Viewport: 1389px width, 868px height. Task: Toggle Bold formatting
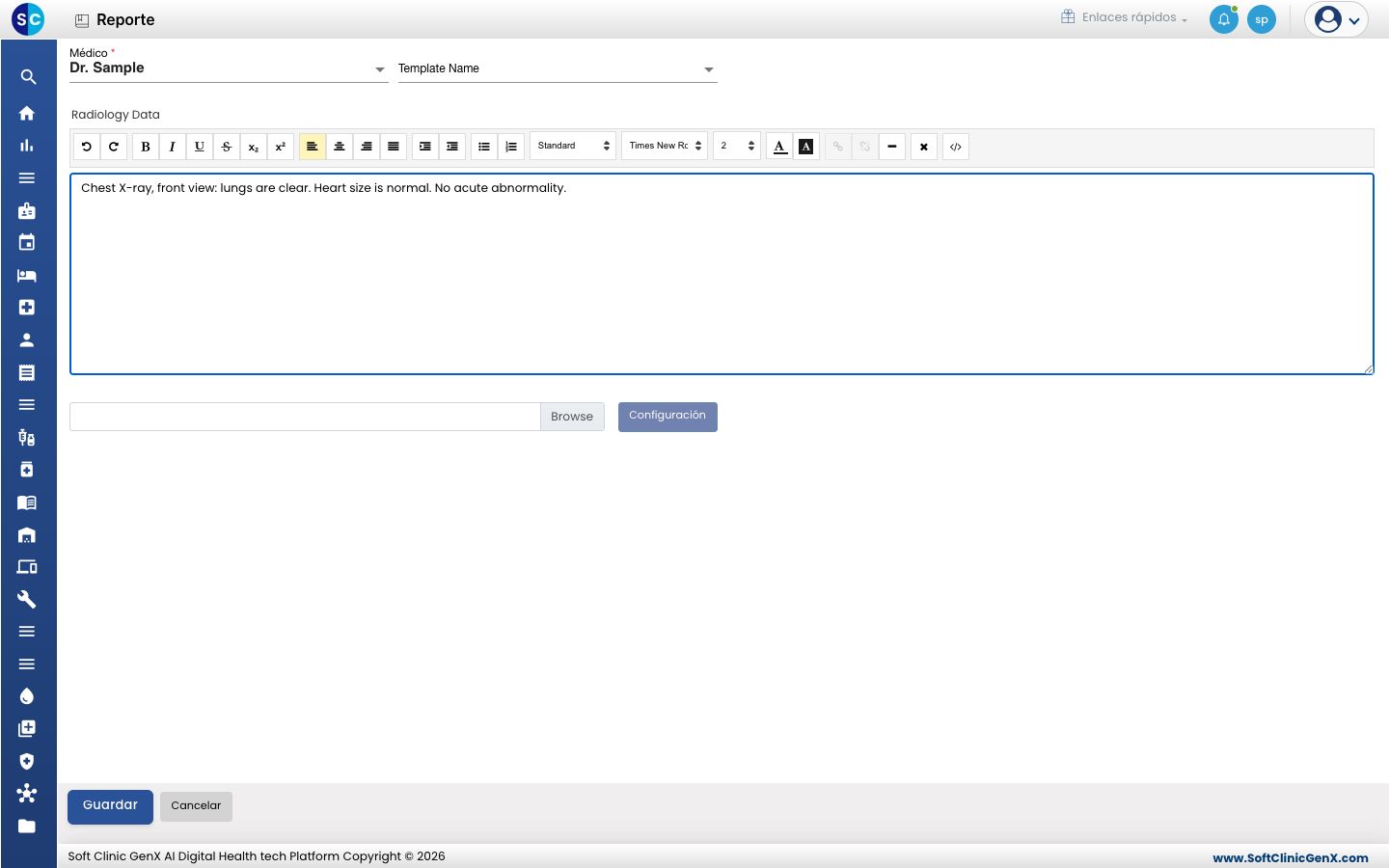[x=146, y=147]
